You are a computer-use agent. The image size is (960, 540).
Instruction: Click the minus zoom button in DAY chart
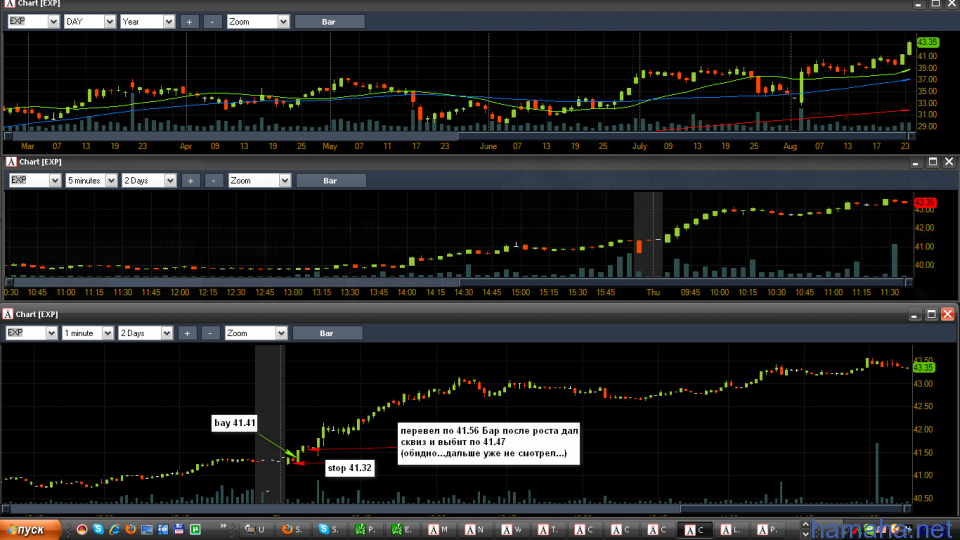[212, 22]
